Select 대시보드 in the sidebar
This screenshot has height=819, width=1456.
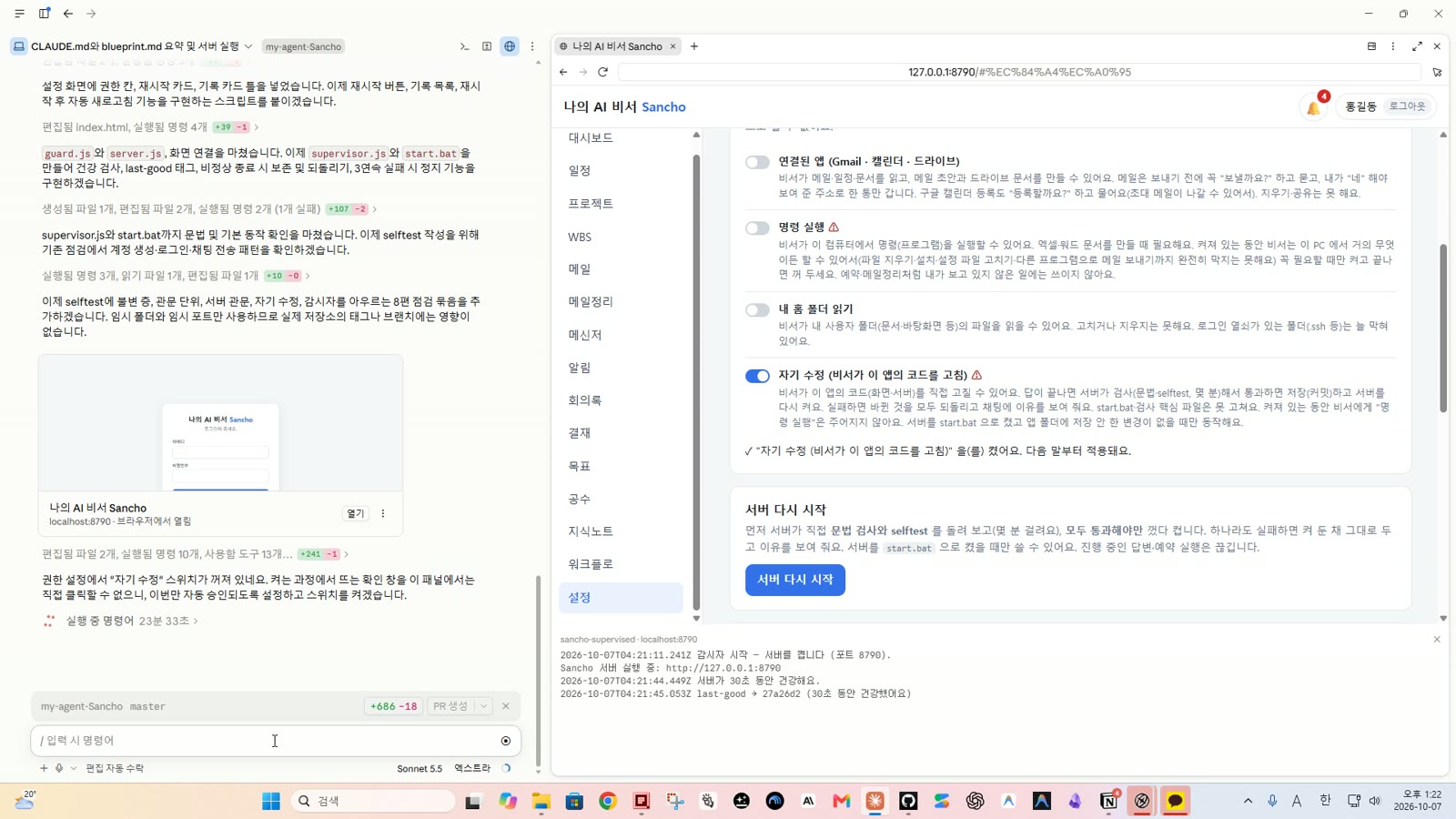591,137
